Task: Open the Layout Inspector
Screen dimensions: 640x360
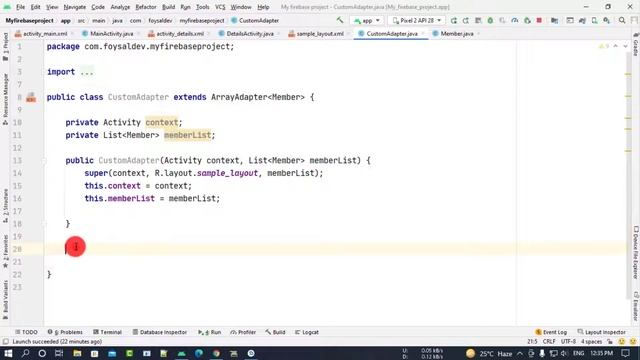Action: pos(602,332)
